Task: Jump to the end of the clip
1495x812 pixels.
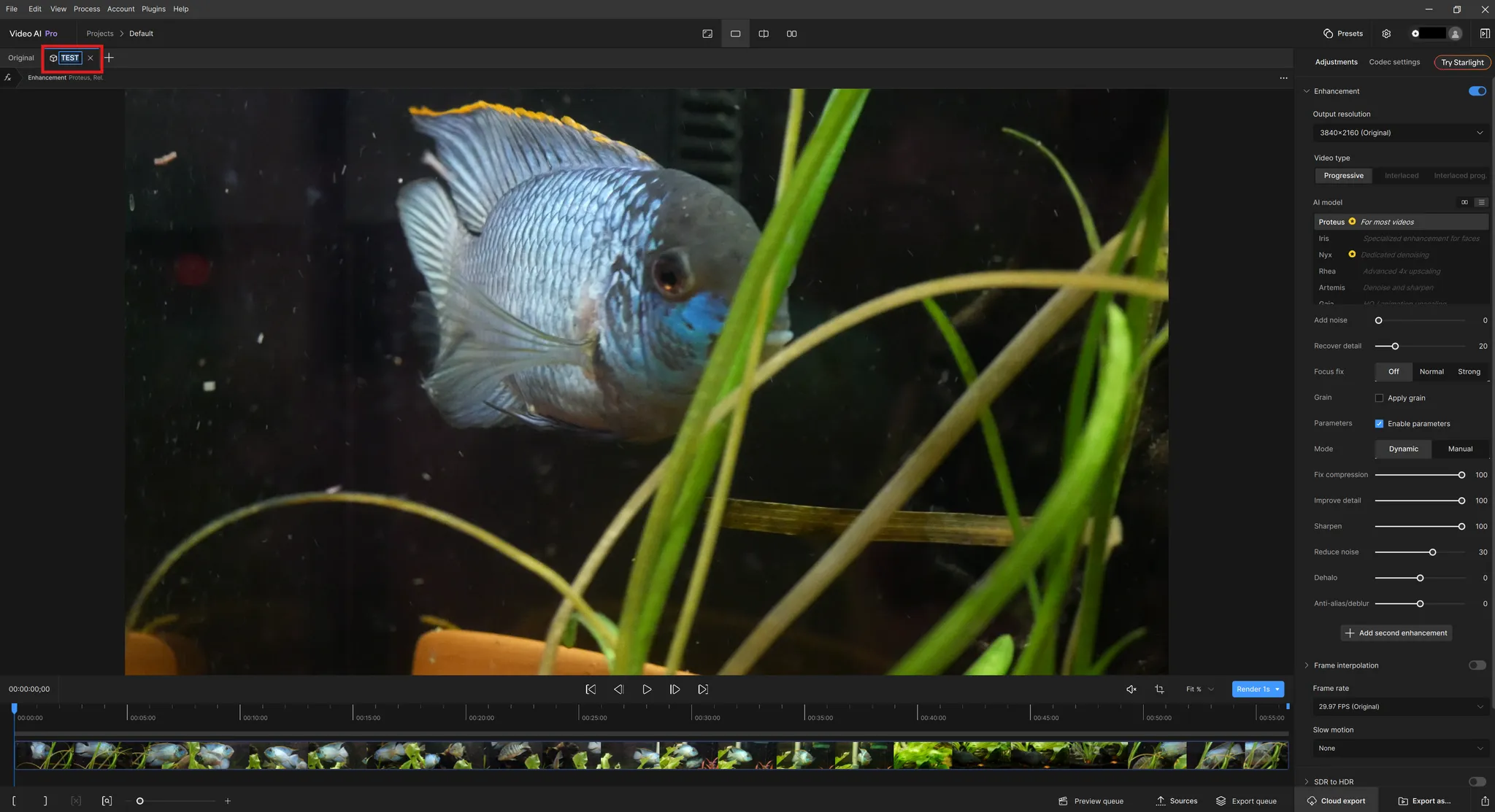Action: coord(703,689)
